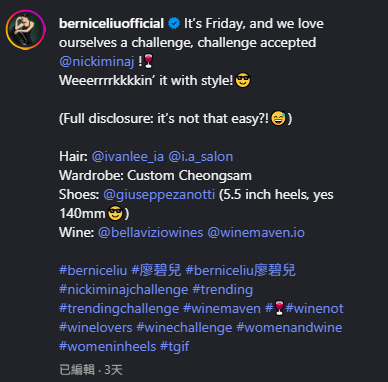388x382 pixels.
Task: Go to @bellaviziowines profile
Action: (x=150, y=233)
